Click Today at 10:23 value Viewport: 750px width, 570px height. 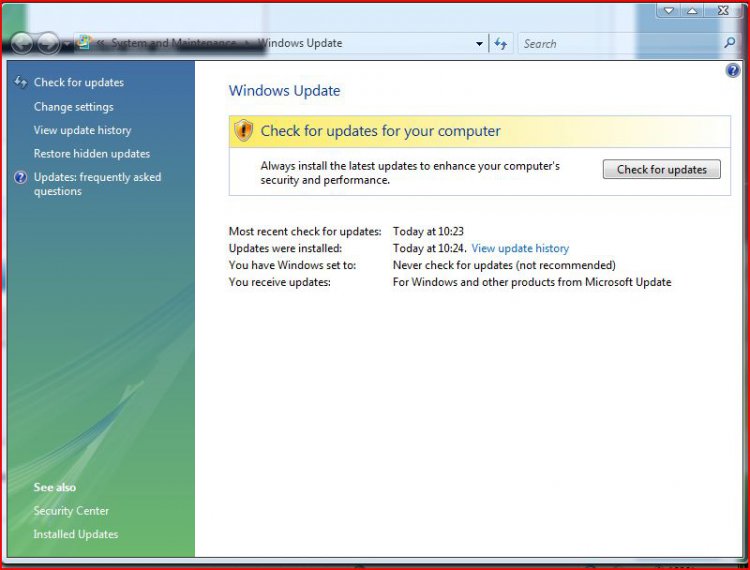[428, 231]
